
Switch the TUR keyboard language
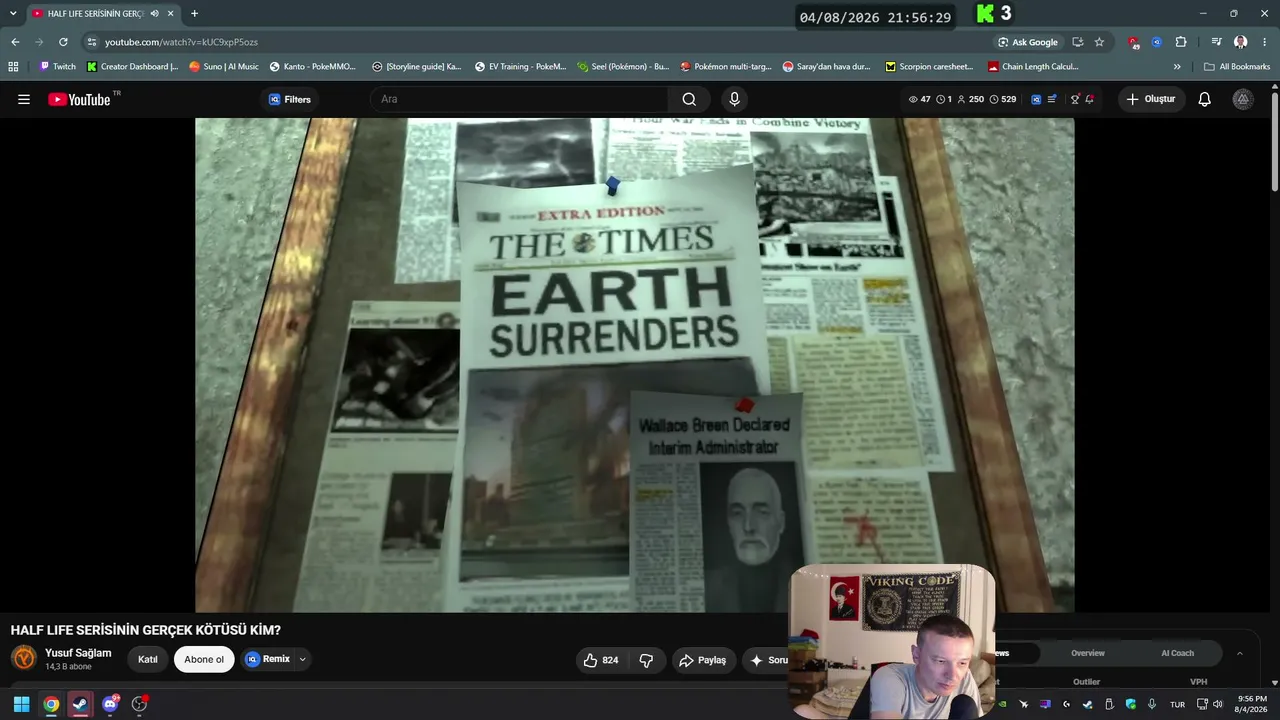pos(1177,704)
